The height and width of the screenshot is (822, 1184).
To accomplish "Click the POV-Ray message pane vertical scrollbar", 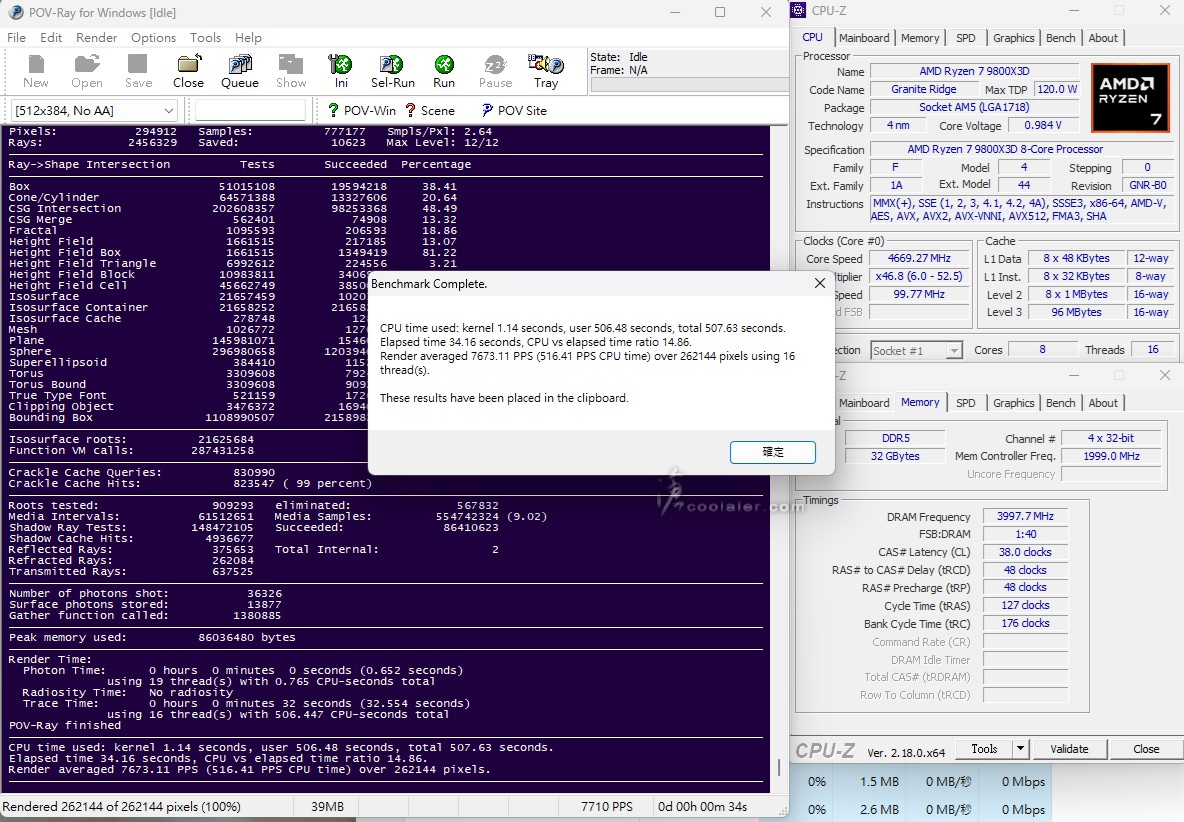I will click(x=780, y=450).
